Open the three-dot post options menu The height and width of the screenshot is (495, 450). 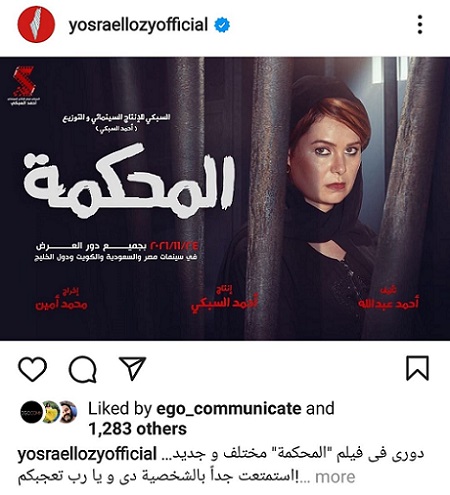[x=420, y=24]
